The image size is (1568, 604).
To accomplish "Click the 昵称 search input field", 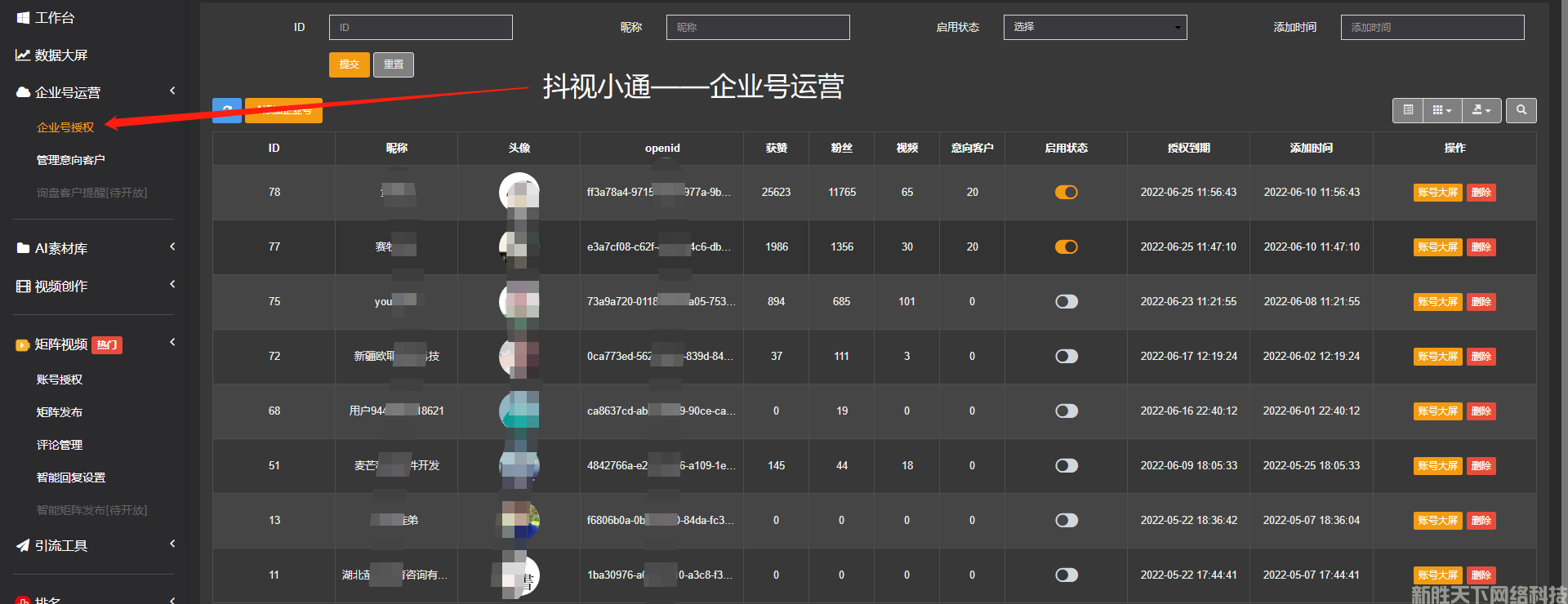I will click(757, 27).
